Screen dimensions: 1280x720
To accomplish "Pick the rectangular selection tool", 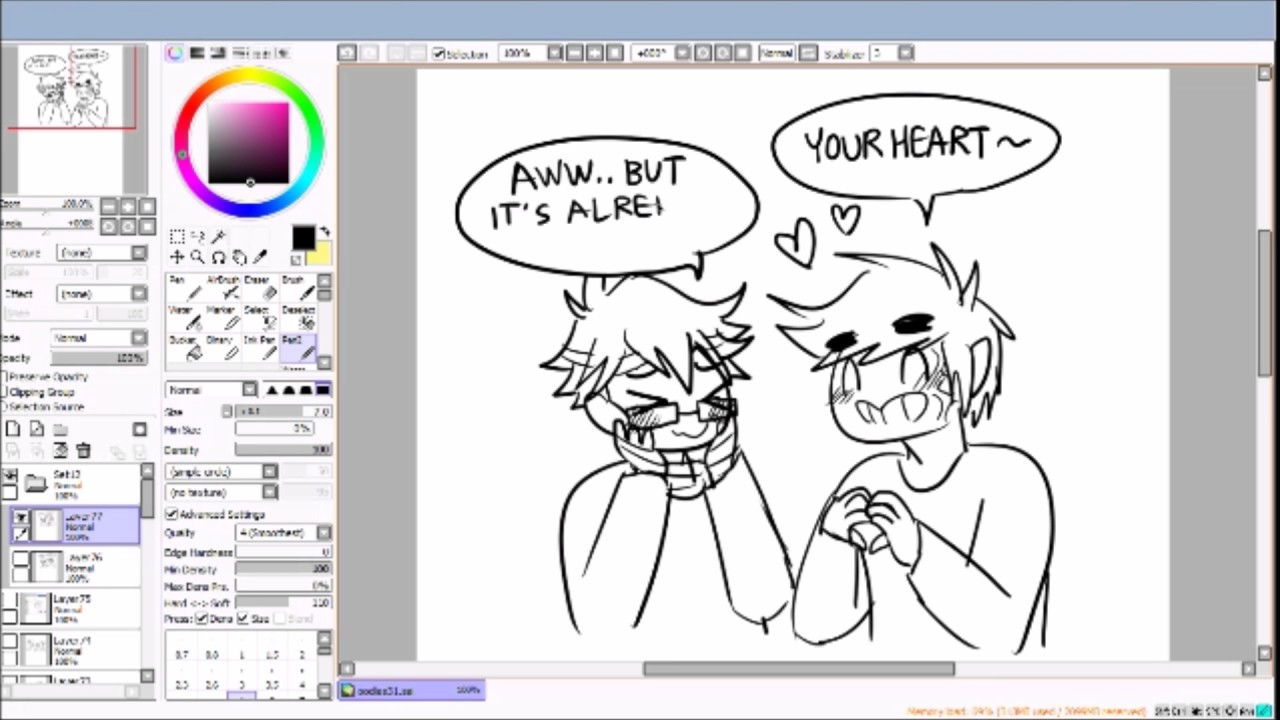I will (x=177, y=237).
